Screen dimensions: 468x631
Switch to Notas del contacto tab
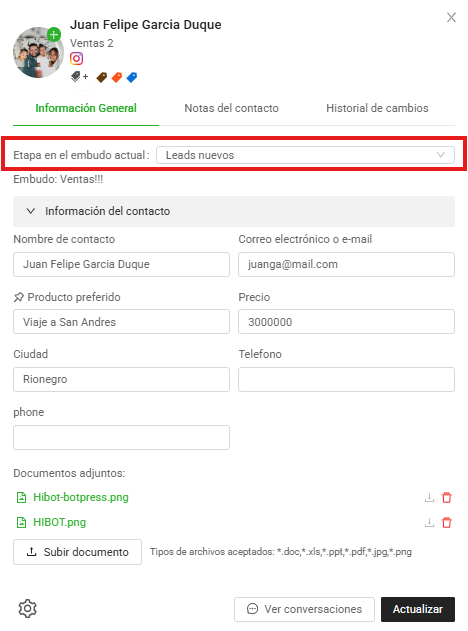[231, 108]
